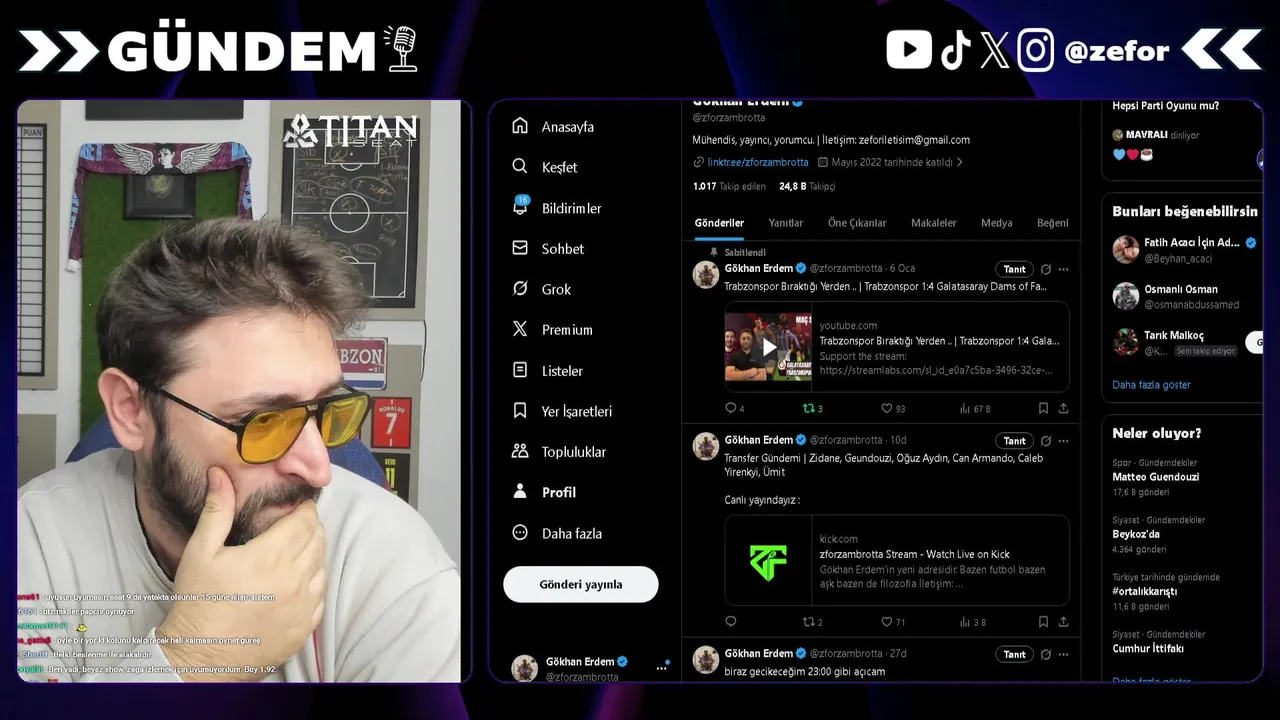Like the pinned post with 93 likes

893,408
